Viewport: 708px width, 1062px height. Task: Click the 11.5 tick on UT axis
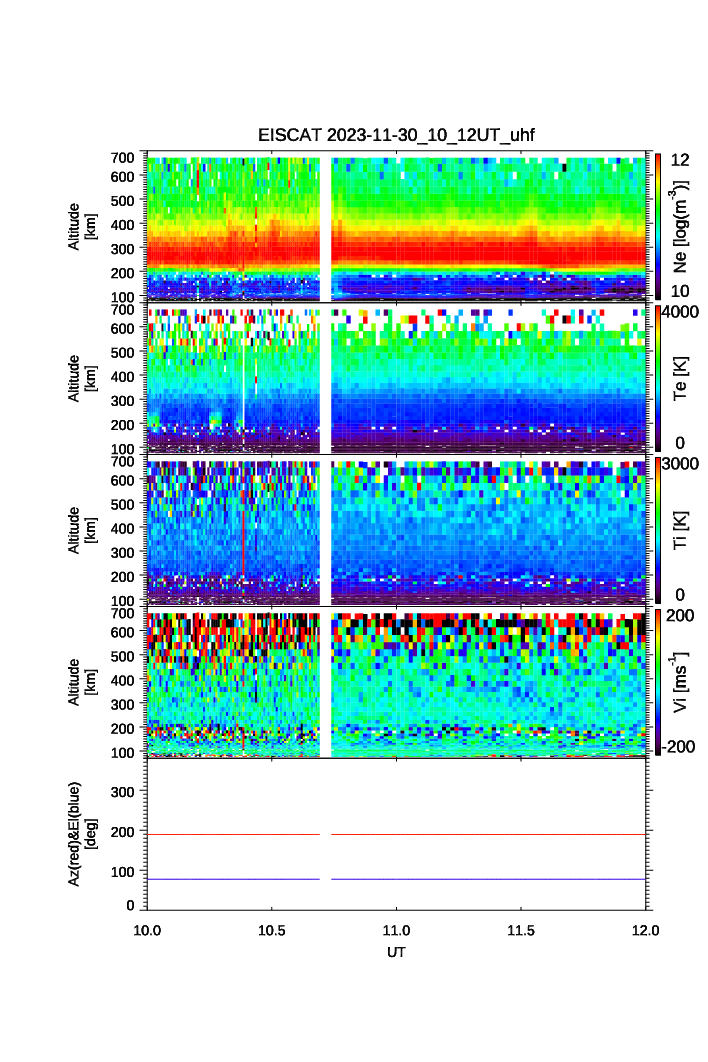[521, 930]
